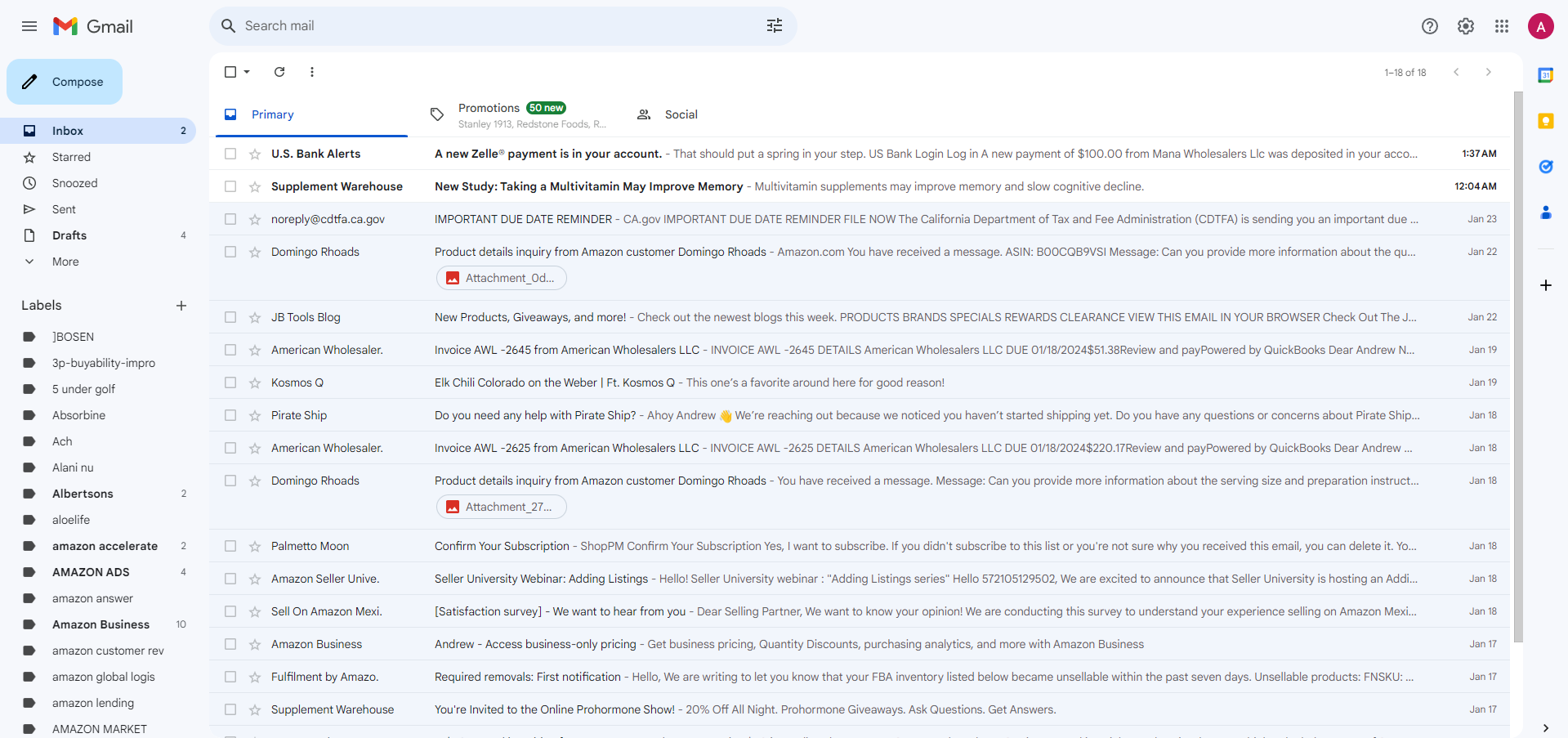Image resolution: width=1568 pixels, height=738 pixels.
Task: Check the noreply@cdtfa.ca.gov email checkbox
Action: (230, 219)
